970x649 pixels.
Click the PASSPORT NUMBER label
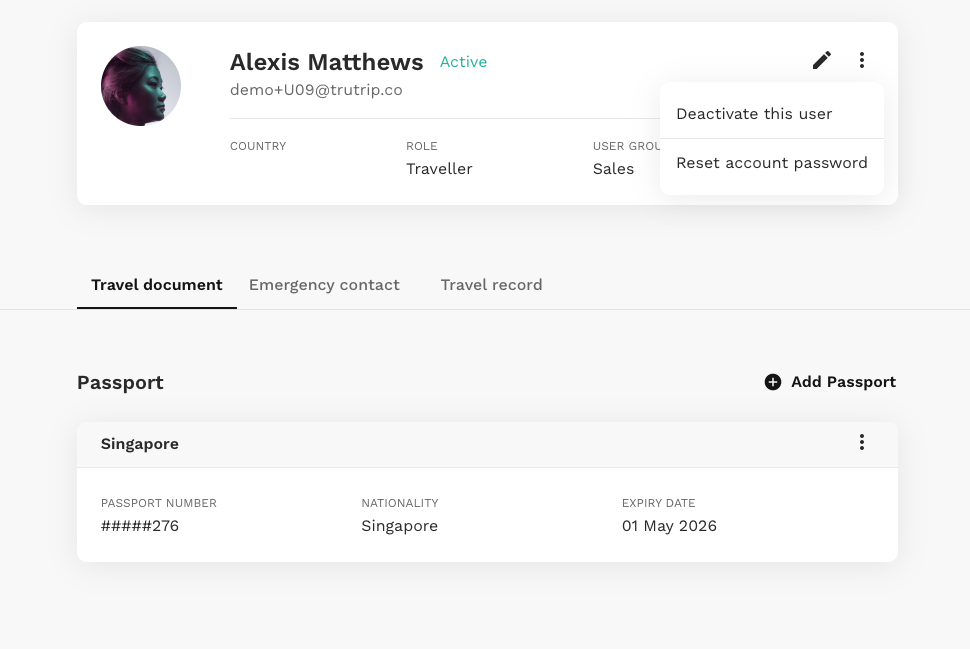(x=159, y=503)
